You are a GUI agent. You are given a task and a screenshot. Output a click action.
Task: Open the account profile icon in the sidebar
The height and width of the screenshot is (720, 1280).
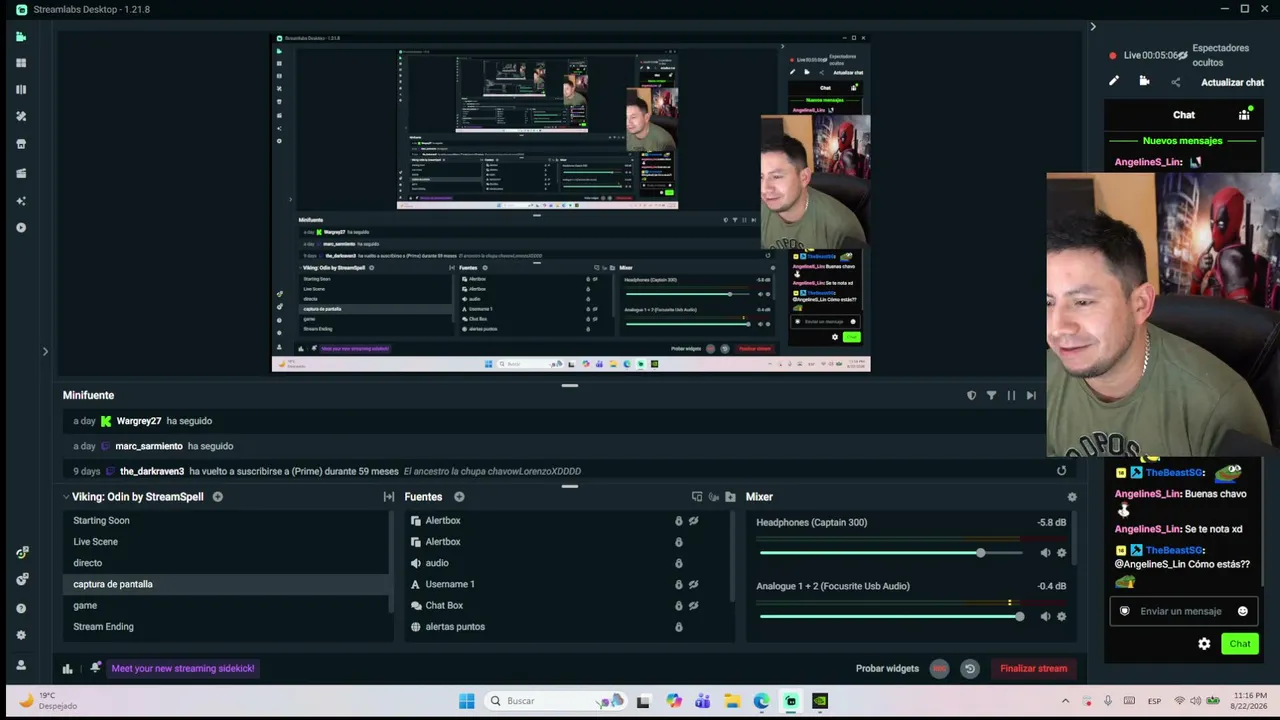pos(21,665)
